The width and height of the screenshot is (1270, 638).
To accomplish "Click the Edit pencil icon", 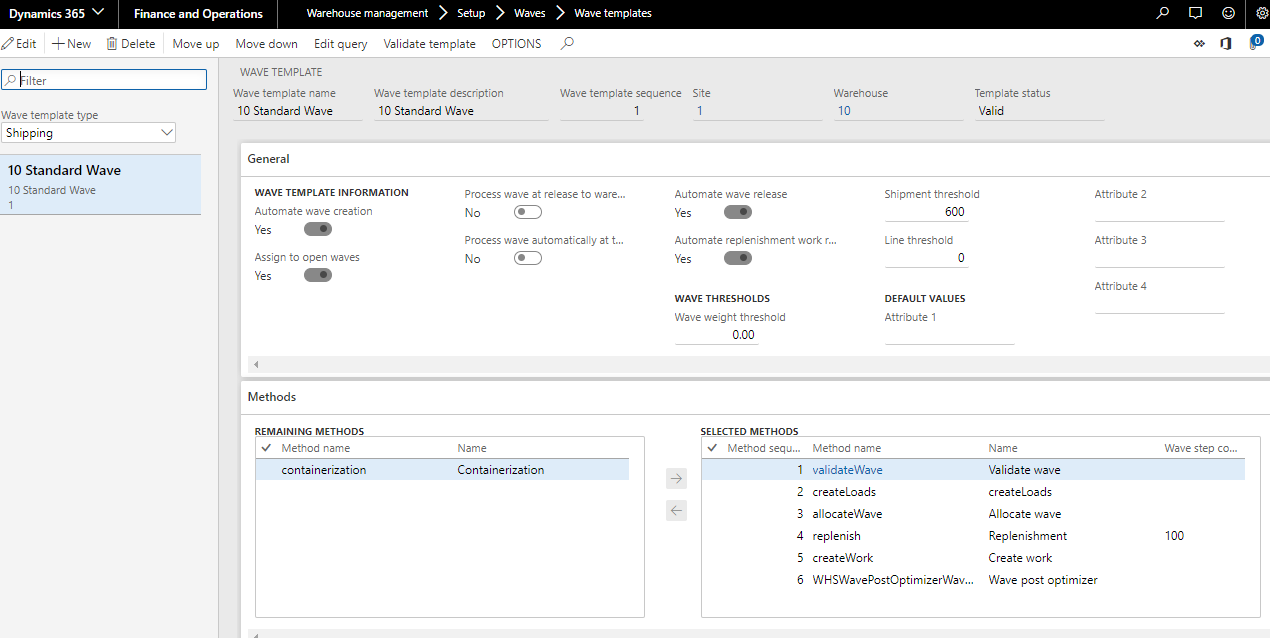I will 10,43.
